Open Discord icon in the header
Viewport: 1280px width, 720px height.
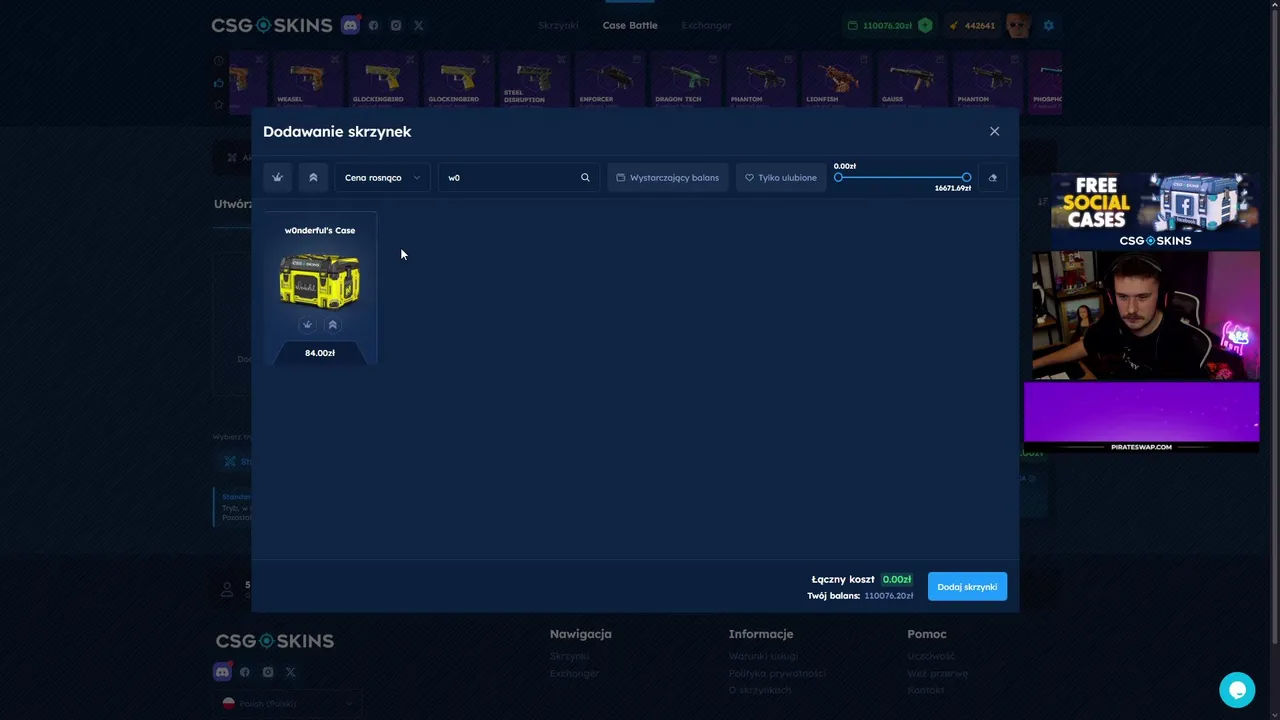(x=350, y=25)
